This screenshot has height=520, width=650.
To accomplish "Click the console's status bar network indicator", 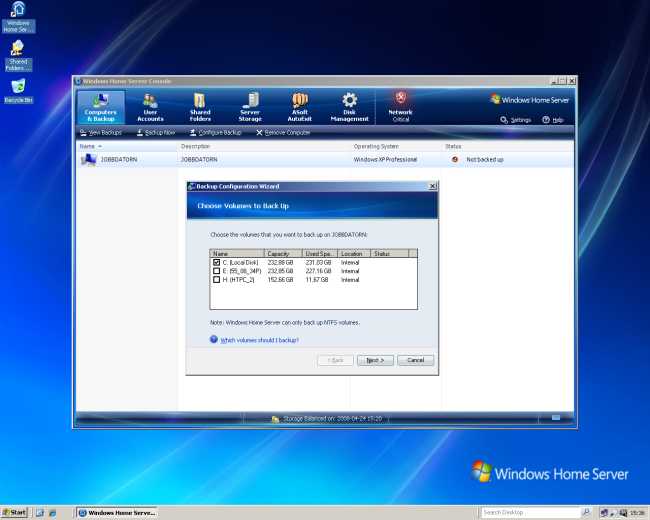I will (556, 418).
